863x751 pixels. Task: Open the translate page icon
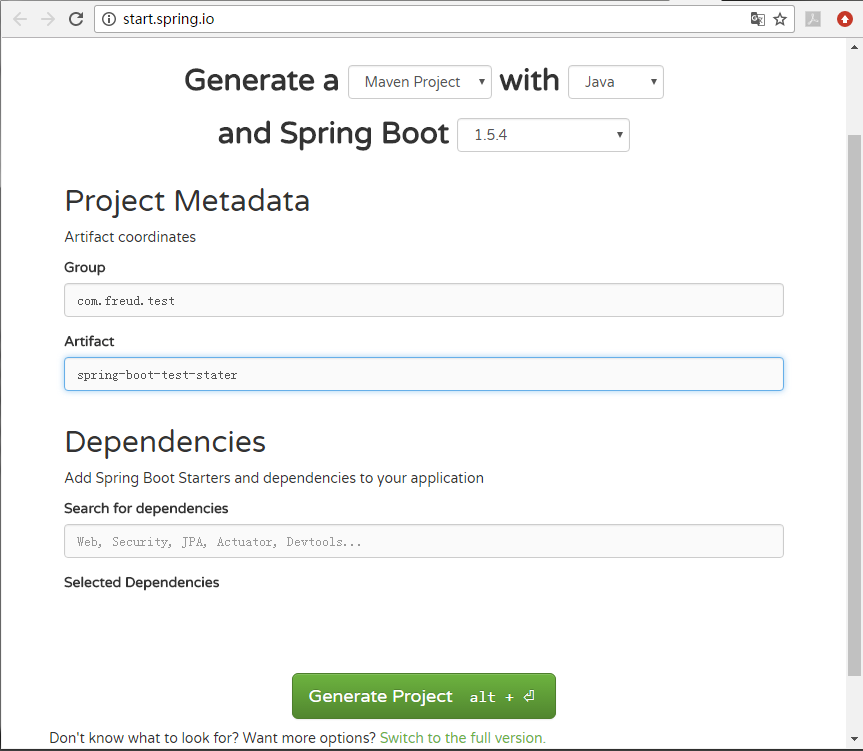(757, 19)
